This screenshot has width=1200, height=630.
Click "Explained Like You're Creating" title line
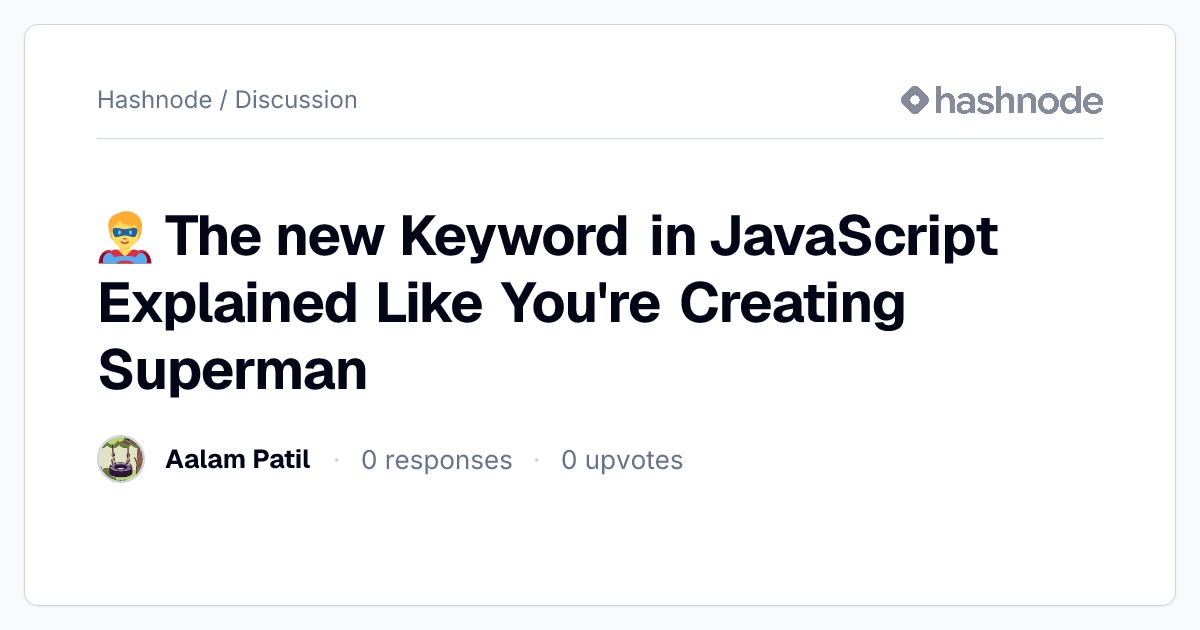(501, 304)
